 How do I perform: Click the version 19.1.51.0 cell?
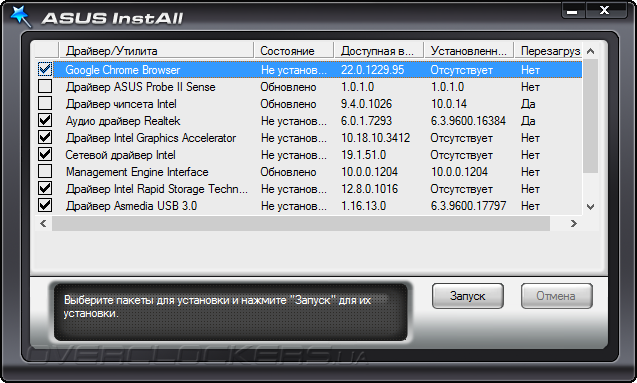point(364,155)
